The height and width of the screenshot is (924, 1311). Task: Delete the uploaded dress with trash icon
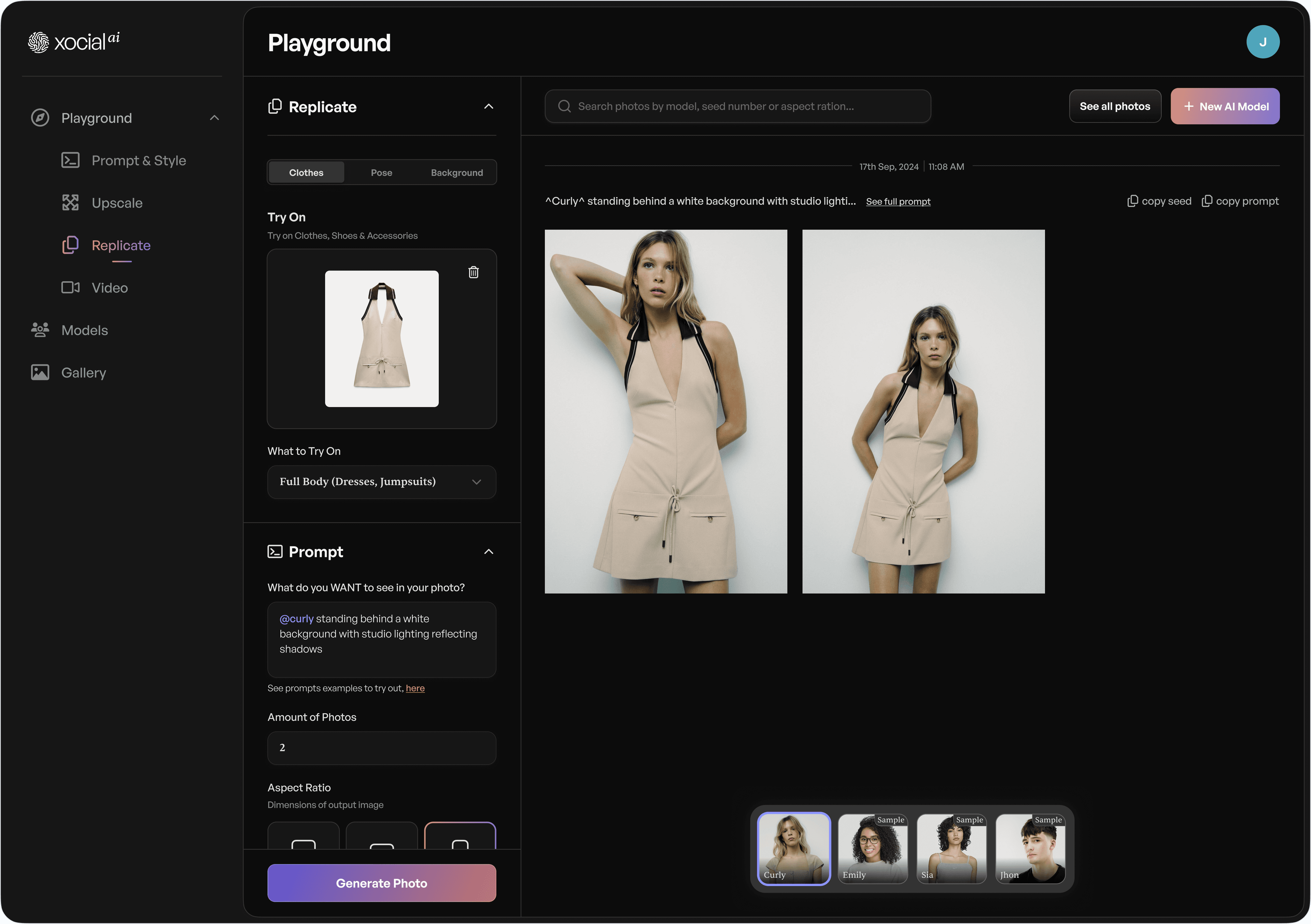(x=473, y=272)
